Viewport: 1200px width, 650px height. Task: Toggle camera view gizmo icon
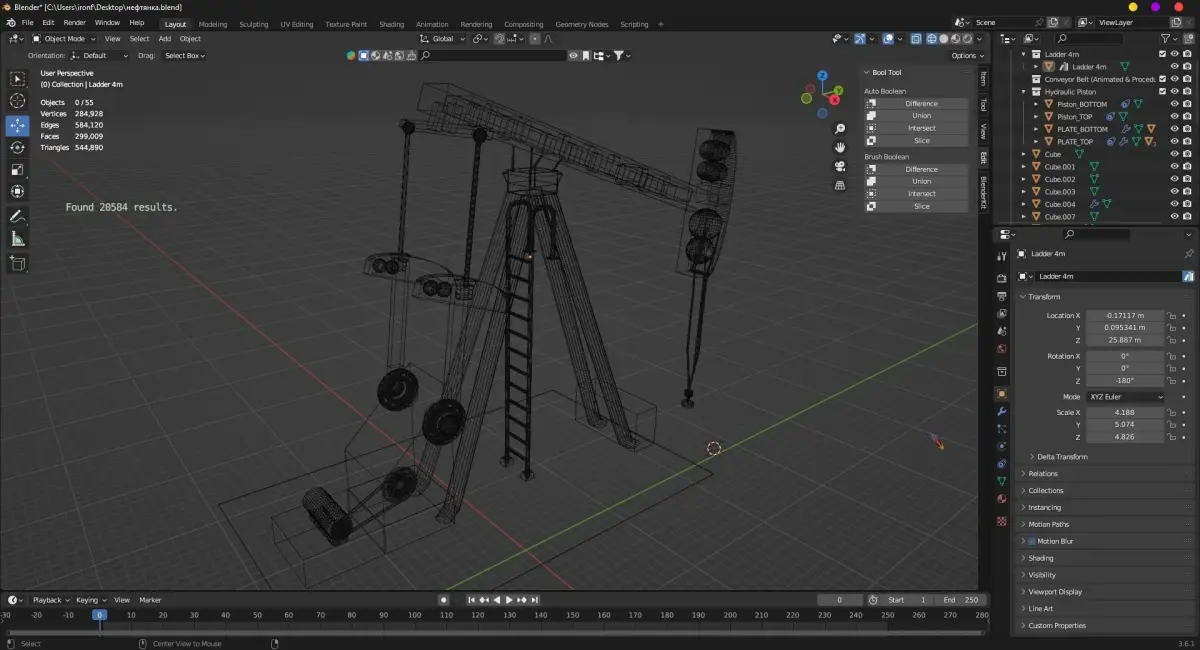pyautogui.click(x=840, y=166)
